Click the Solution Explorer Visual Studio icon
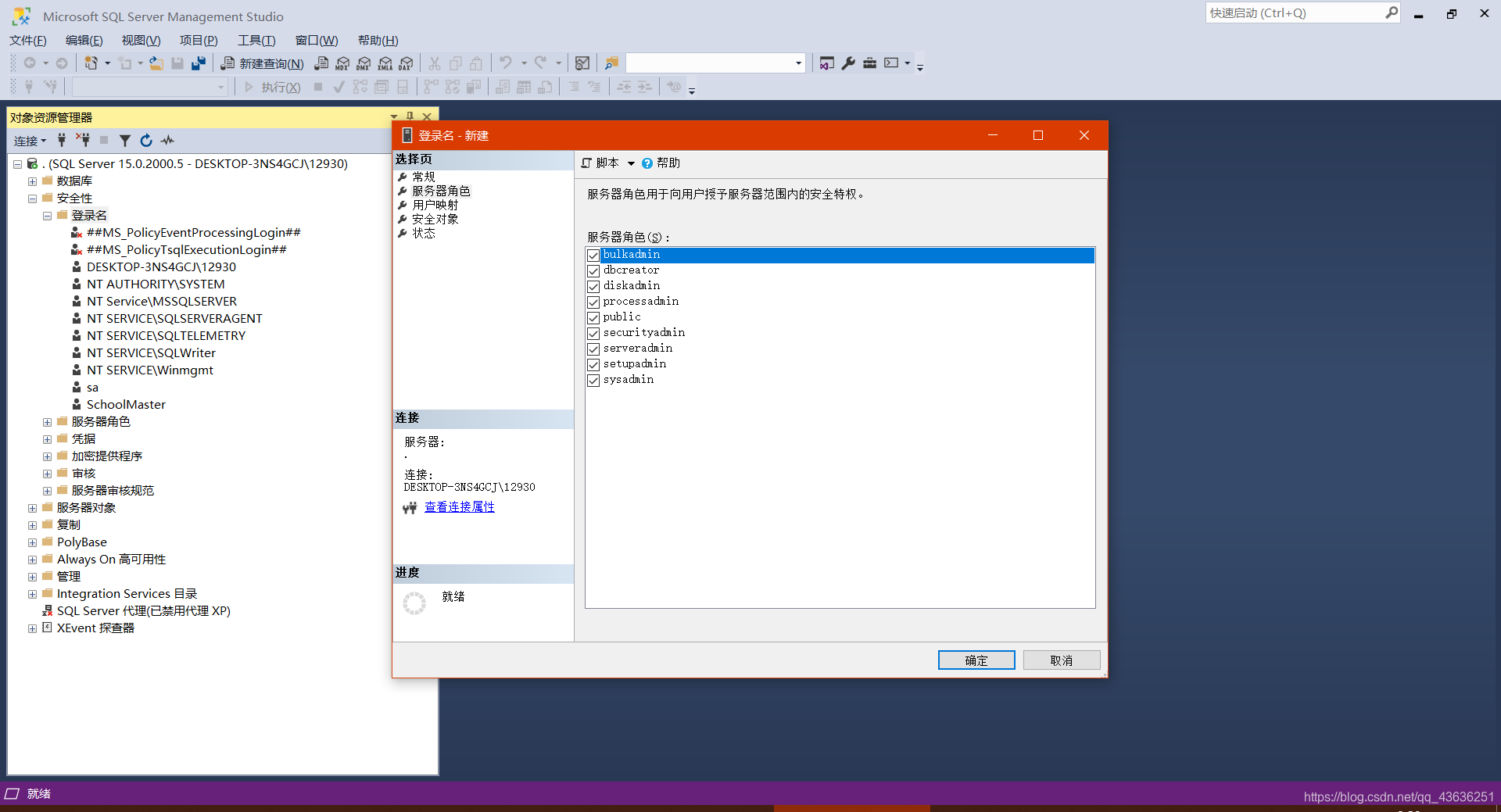This screenshot has width=1501, height=812. (827, 63)
